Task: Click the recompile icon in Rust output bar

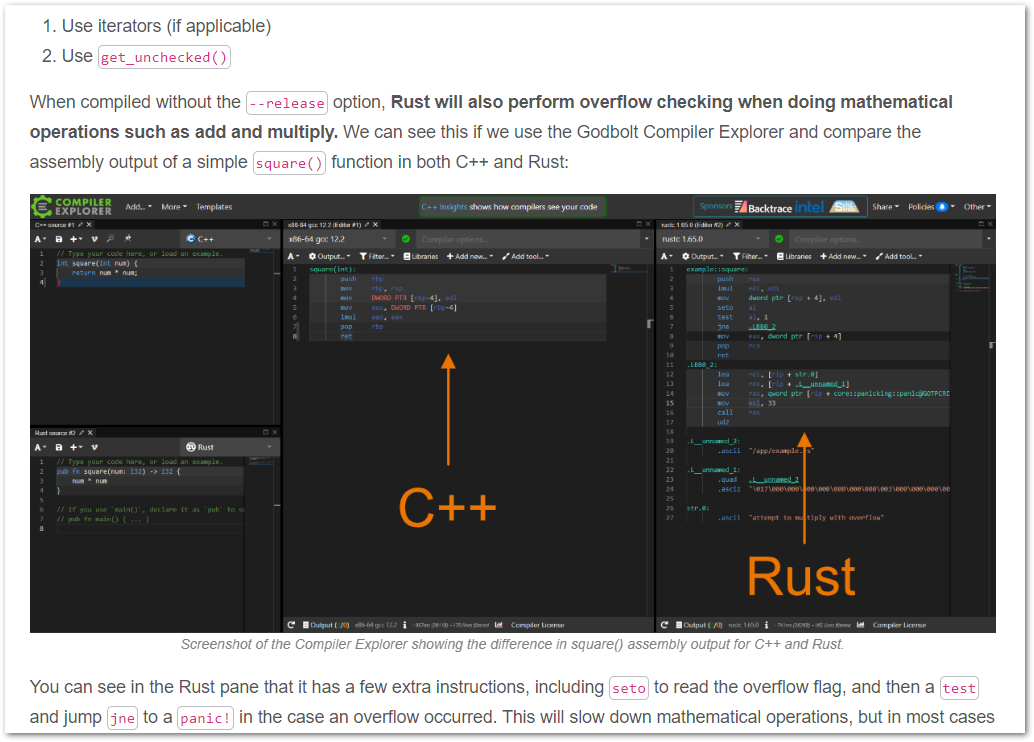Action: pyautogui.click(x=663, y=625)
